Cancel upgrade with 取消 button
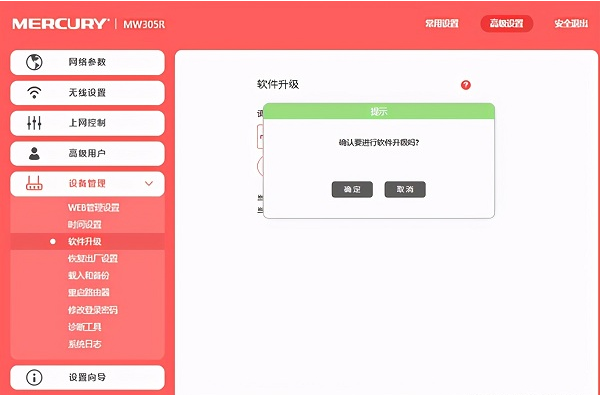601x395 pixels. point(405,189)
